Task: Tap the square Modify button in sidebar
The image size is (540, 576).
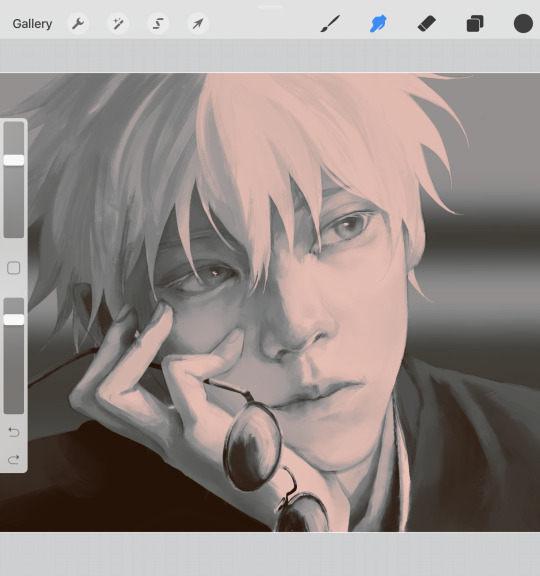Action: (14, 268)
